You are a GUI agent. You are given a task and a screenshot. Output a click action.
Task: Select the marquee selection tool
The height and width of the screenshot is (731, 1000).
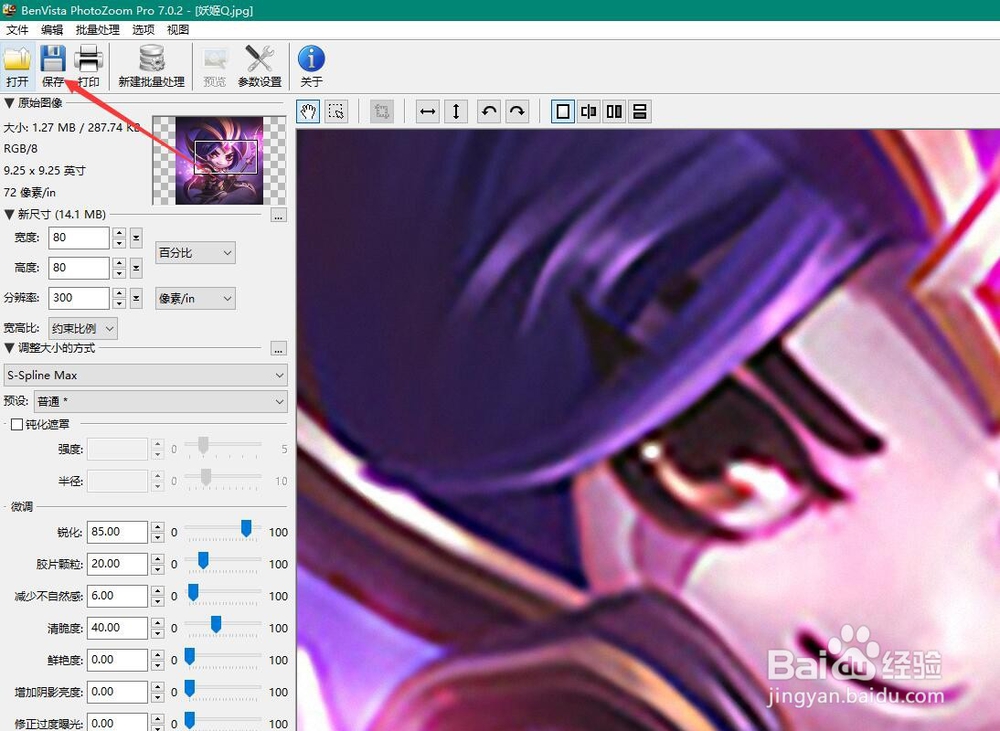click(336, 112)
